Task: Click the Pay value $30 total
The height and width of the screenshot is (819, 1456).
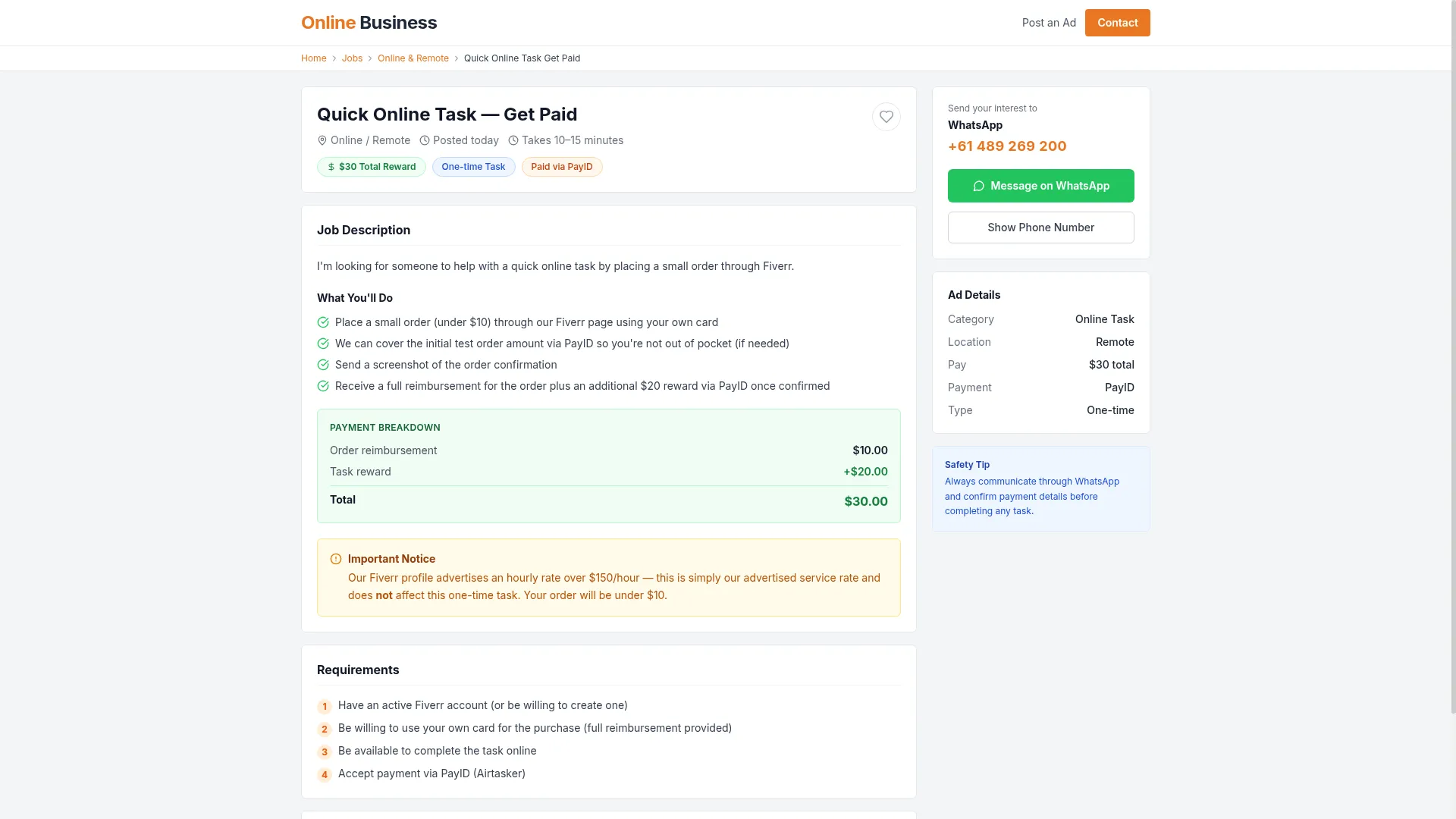Action: (x=1111, y=365)
